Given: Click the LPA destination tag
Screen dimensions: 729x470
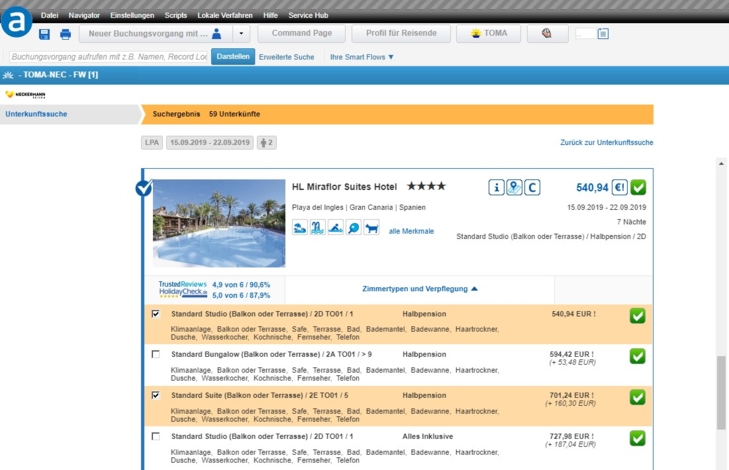Looking at the screenshot, I should [152, 143].
